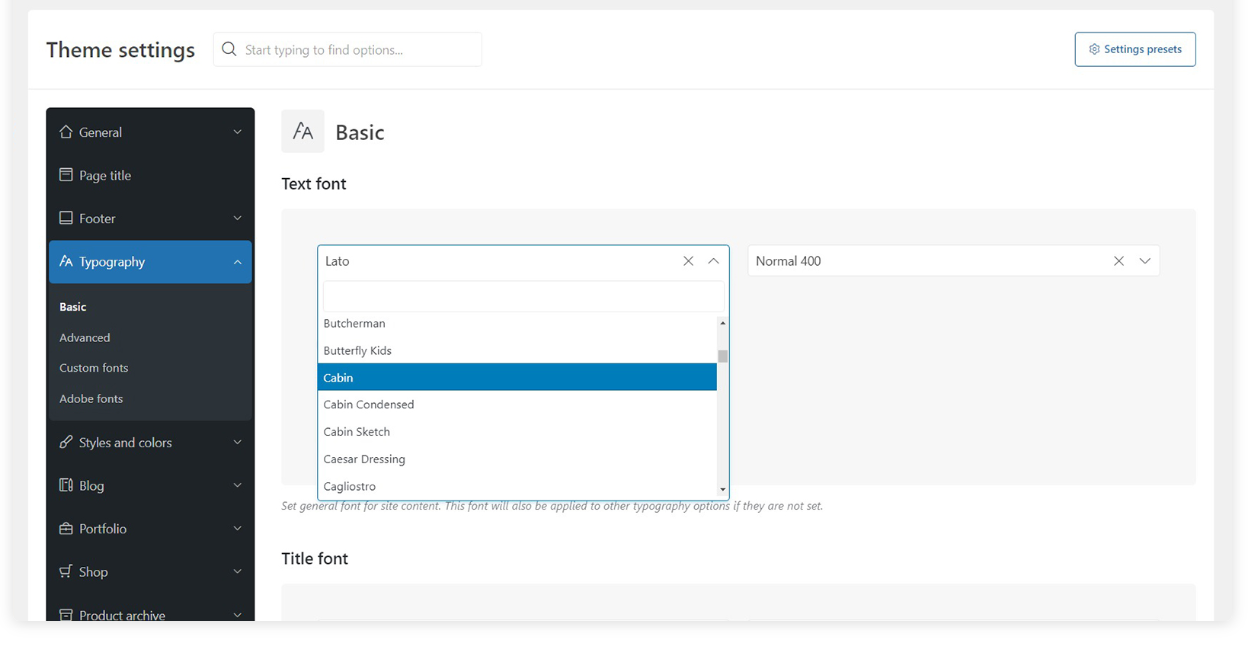Click the Shop cart icon
1259x668 pixels.
(x=66, y=571)
